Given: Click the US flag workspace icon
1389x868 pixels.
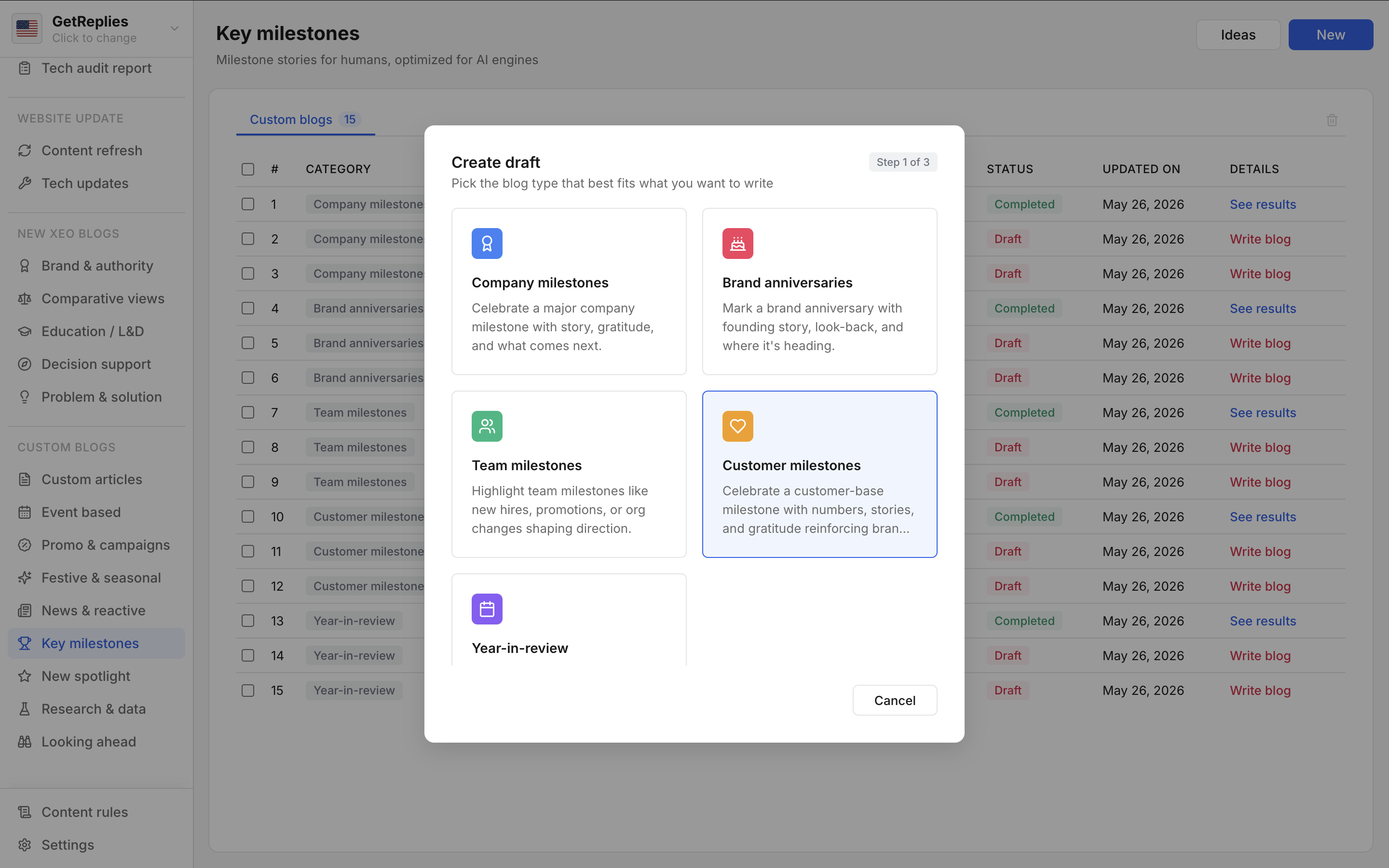Looking at the screenshot, I should coord(27,28).
